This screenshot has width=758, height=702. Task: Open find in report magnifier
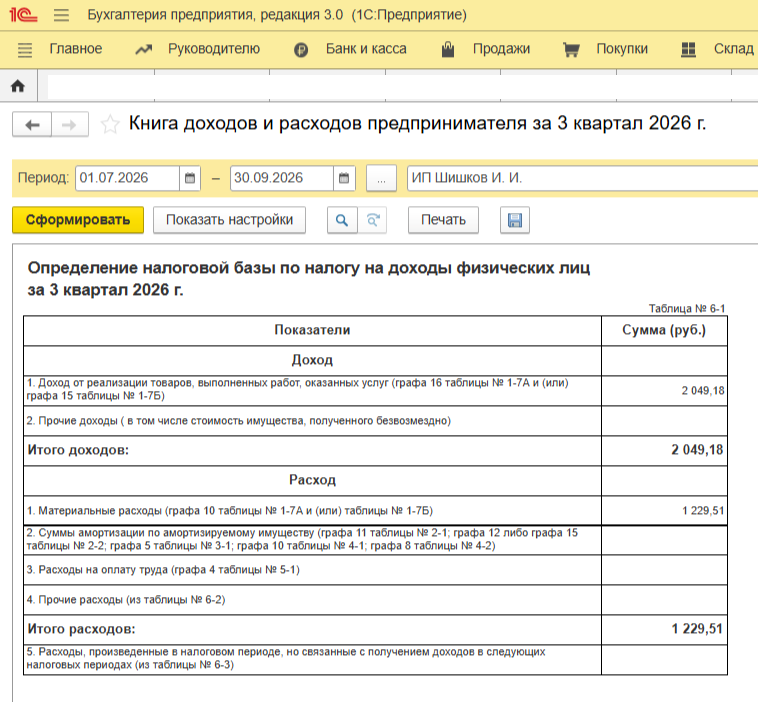coord(342,220)
